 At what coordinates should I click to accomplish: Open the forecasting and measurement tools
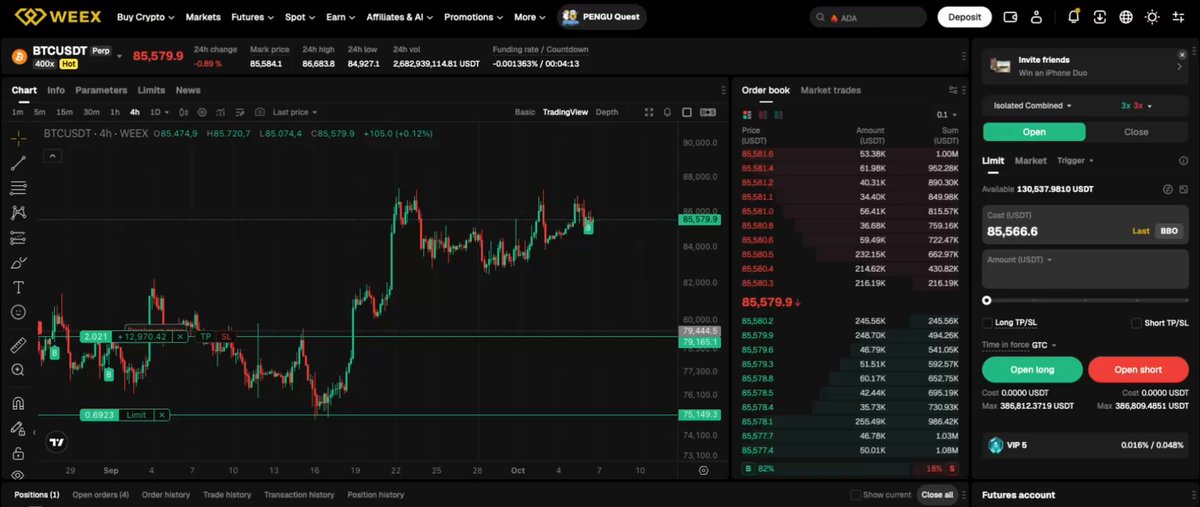point(18,238)
